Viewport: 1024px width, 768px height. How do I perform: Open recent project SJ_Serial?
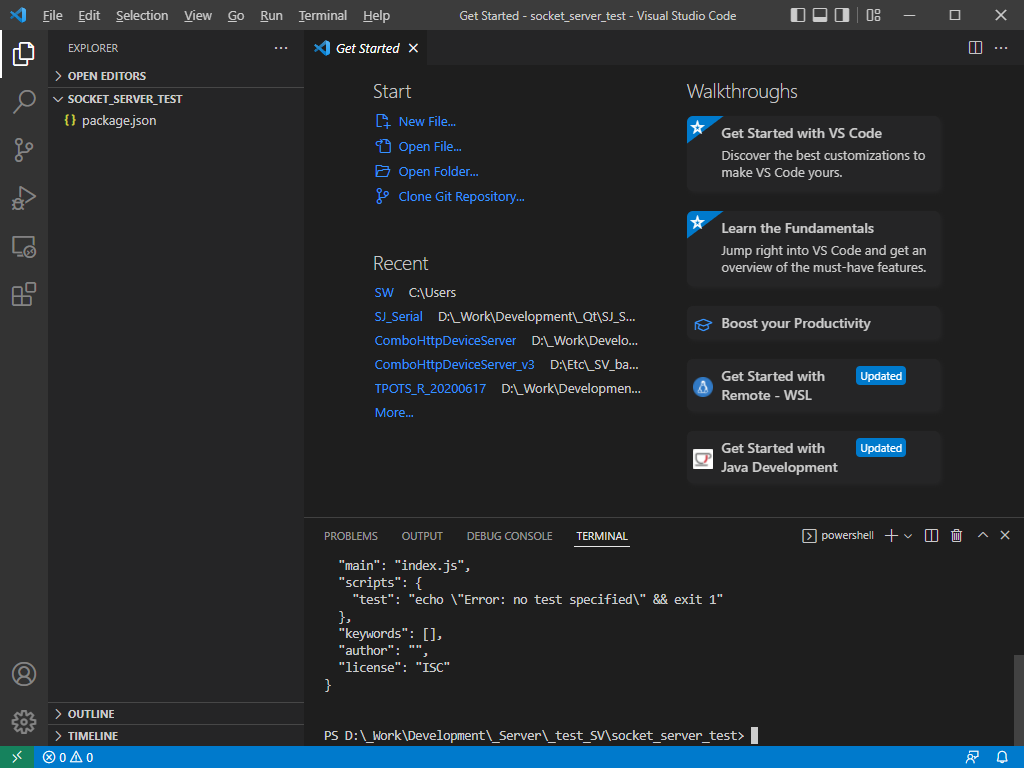pyautogui.click(x=398, y=317)
